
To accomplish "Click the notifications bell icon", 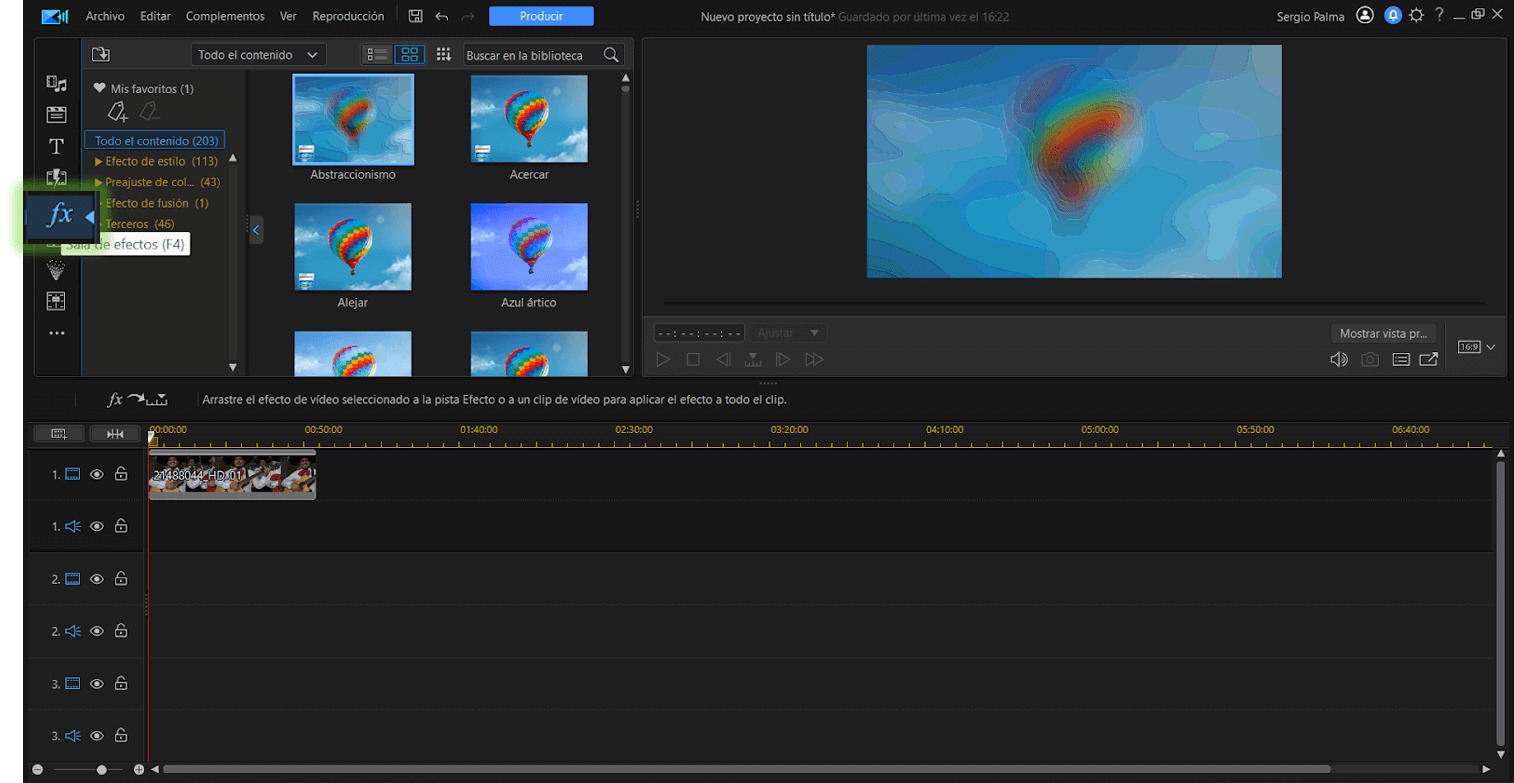I will coord(1392,16).
